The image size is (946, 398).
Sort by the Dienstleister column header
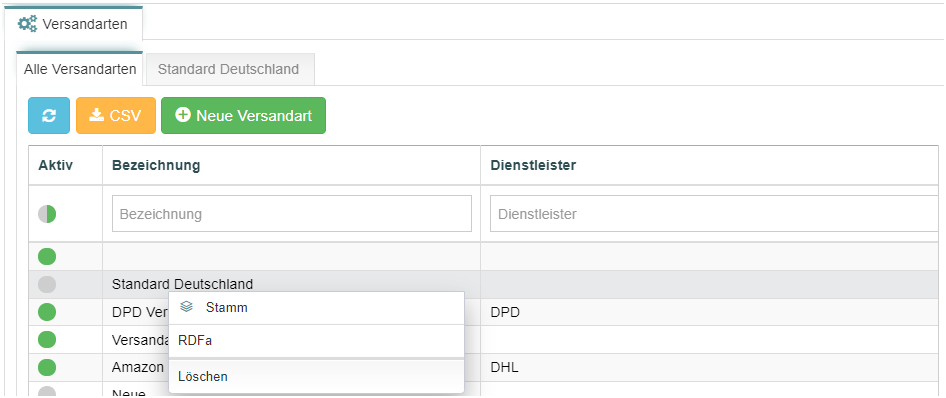point(533,165)
